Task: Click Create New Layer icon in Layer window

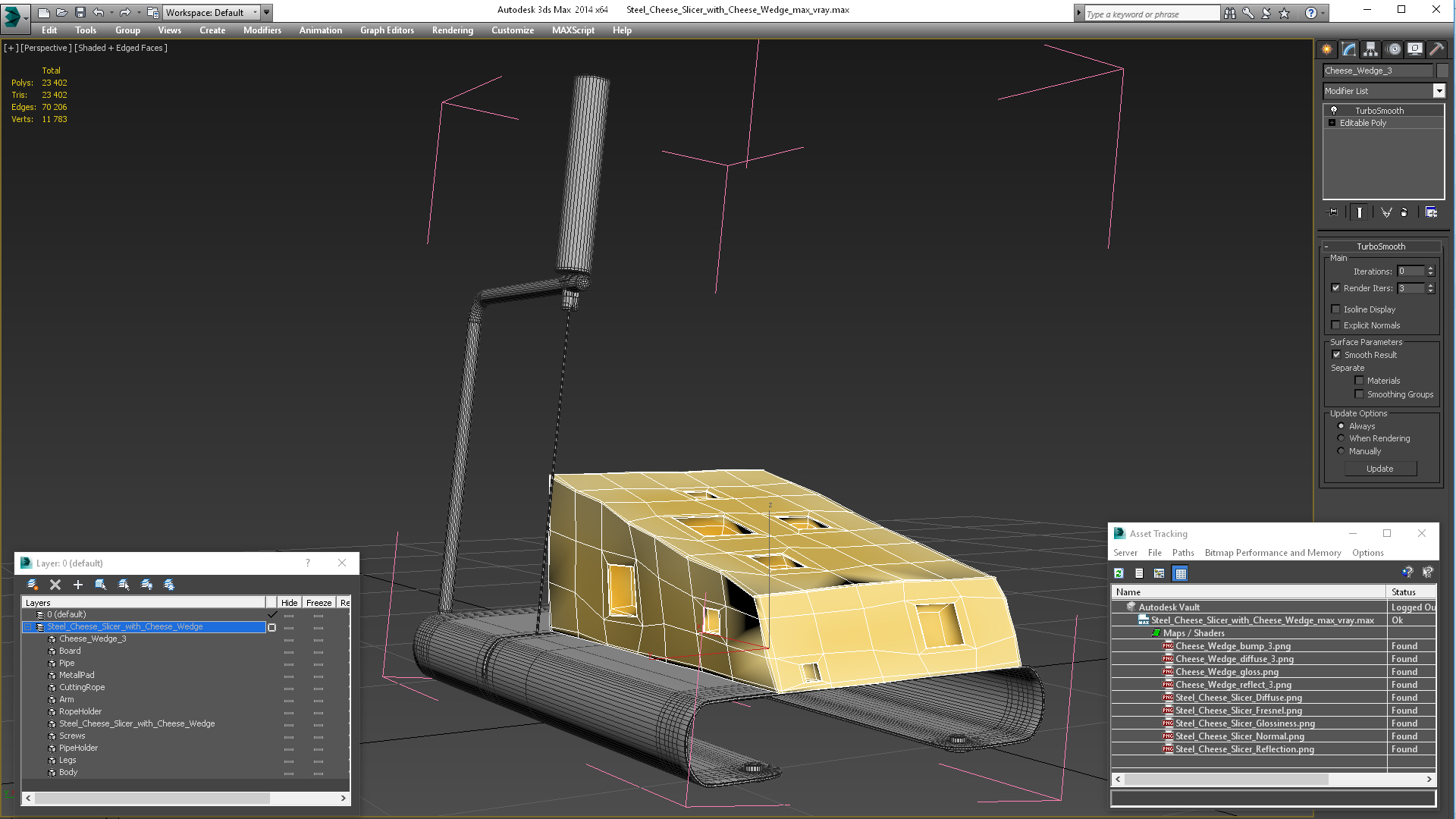Action: [x=33, y=585]
